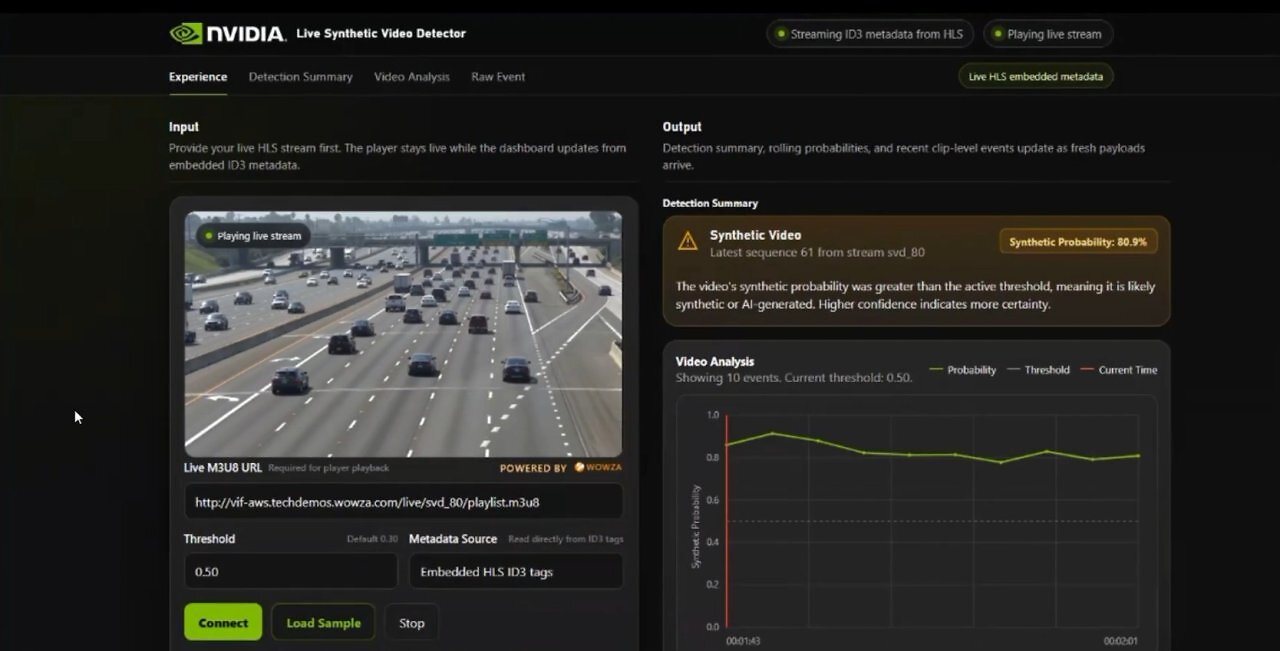Click the Output section heading
This screenshot has width=1280, height=651.
682,127
